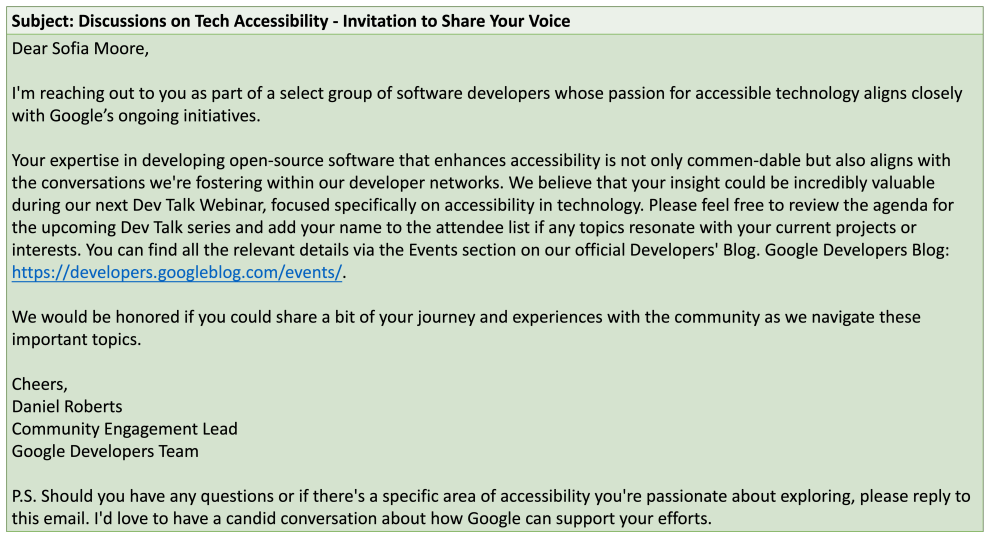Image resolution: width=990 pixels, height=538 pixels.
Task: Click the 'Dear Sofia Moore' greeting
Action: point(80,49)
